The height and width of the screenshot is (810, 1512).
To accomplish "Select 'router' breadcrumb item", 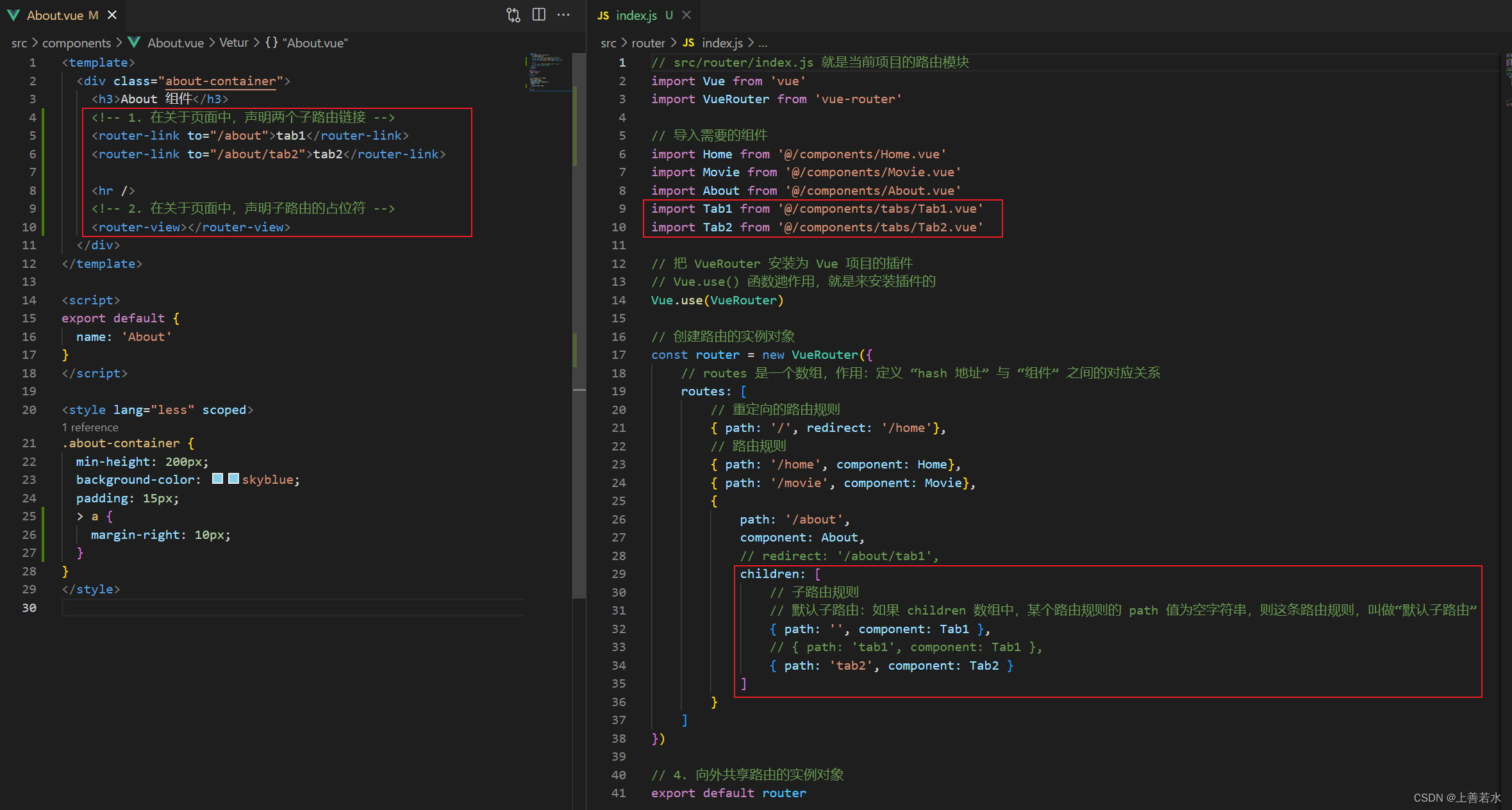I will coord(648,43).
